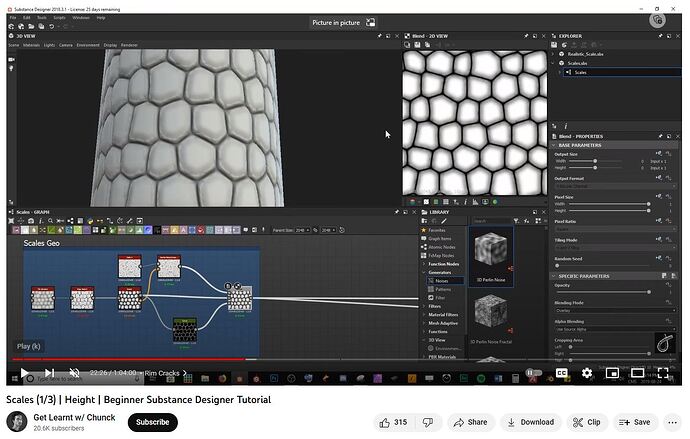Image resolution: width=690 pixels, height=439 pixels.
Task: Click the undo icon in main toolbar
Action: pyautogui.click(x=51, y=27)
